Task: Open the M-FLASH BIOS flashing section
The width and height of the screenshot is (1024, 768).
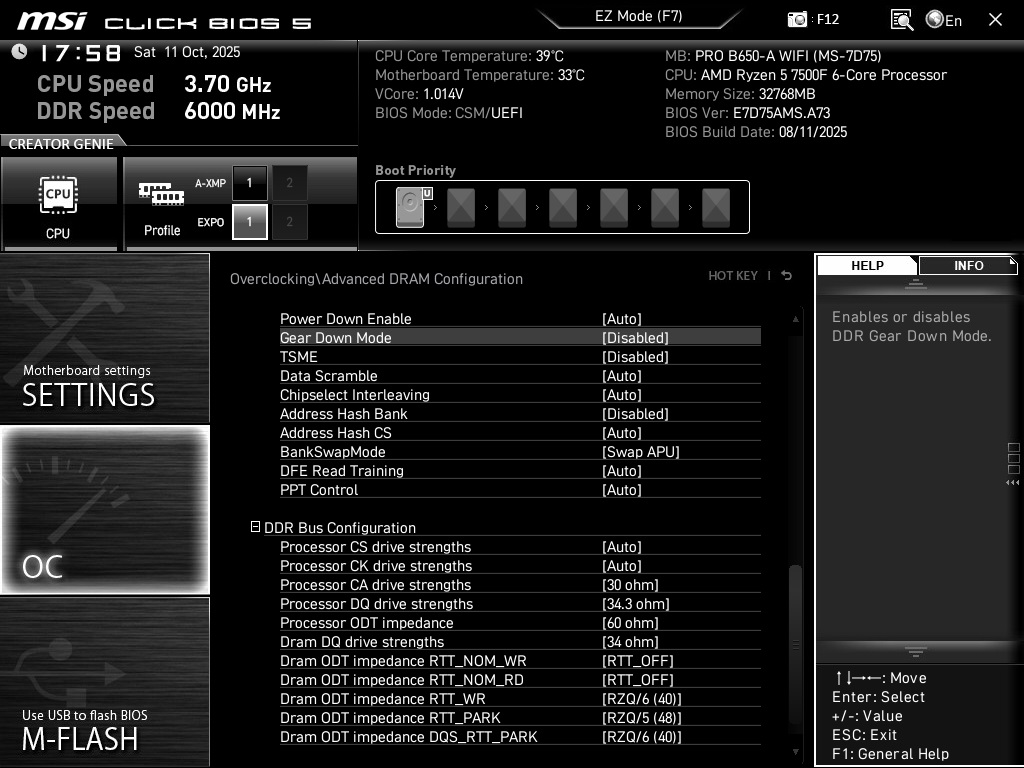Action: pos(104,682)
